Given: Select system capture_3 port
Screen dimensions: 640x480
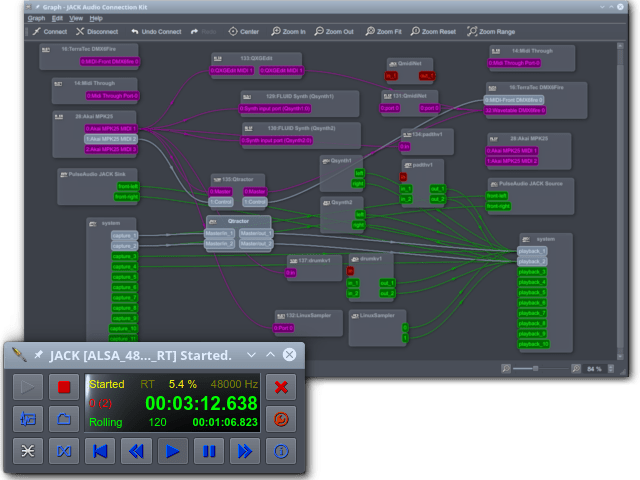Looking at the screenshot, I should click(x=124, y=256).
